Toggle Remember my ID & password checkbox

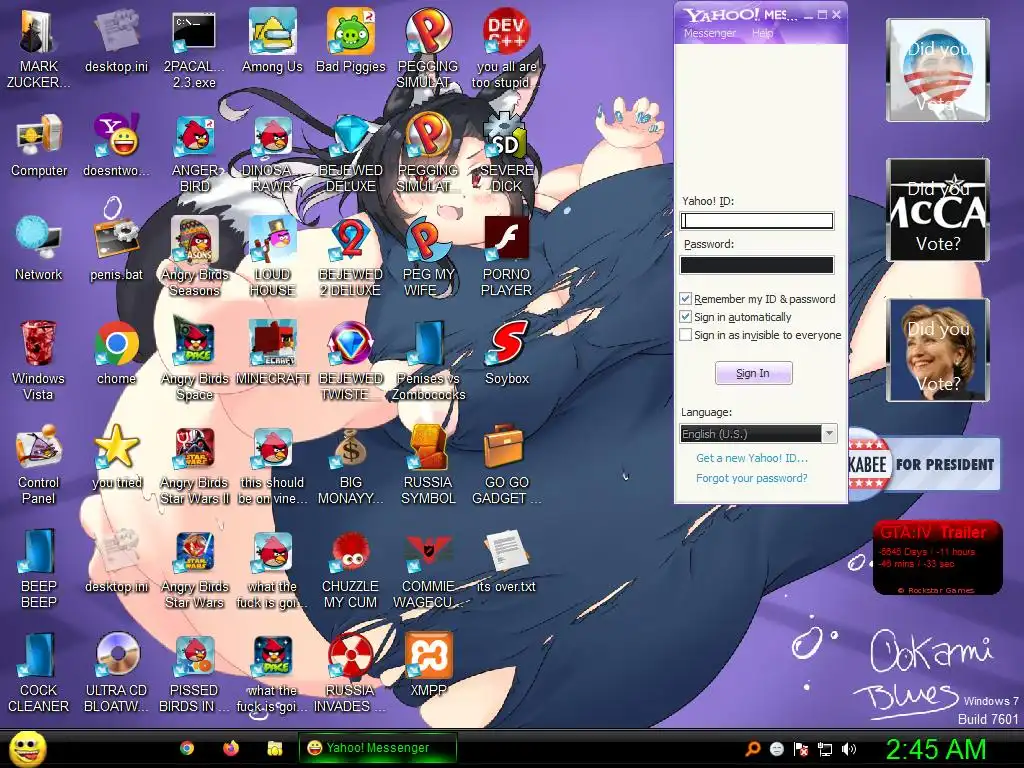[685, 298]
